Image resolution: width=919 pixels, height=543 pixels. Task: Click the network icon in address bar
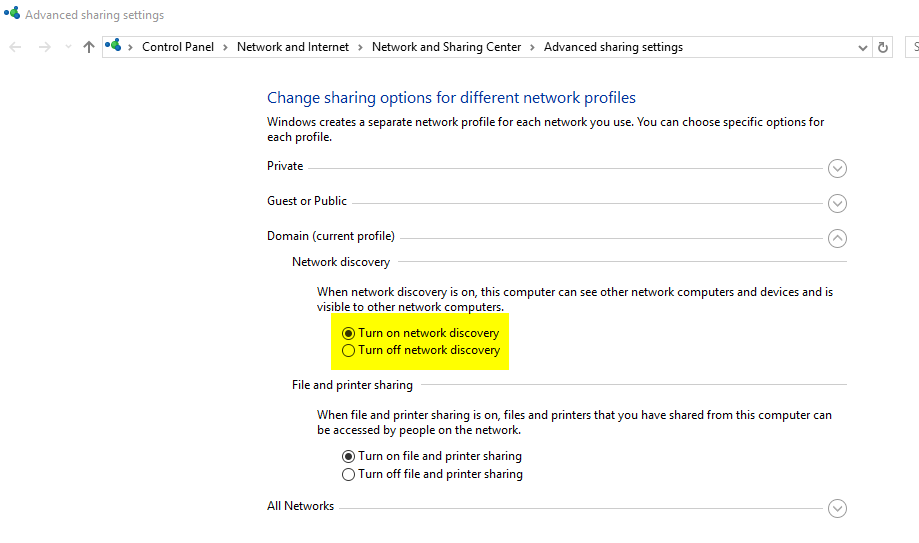pyautogui.click(x=113, y=46)
